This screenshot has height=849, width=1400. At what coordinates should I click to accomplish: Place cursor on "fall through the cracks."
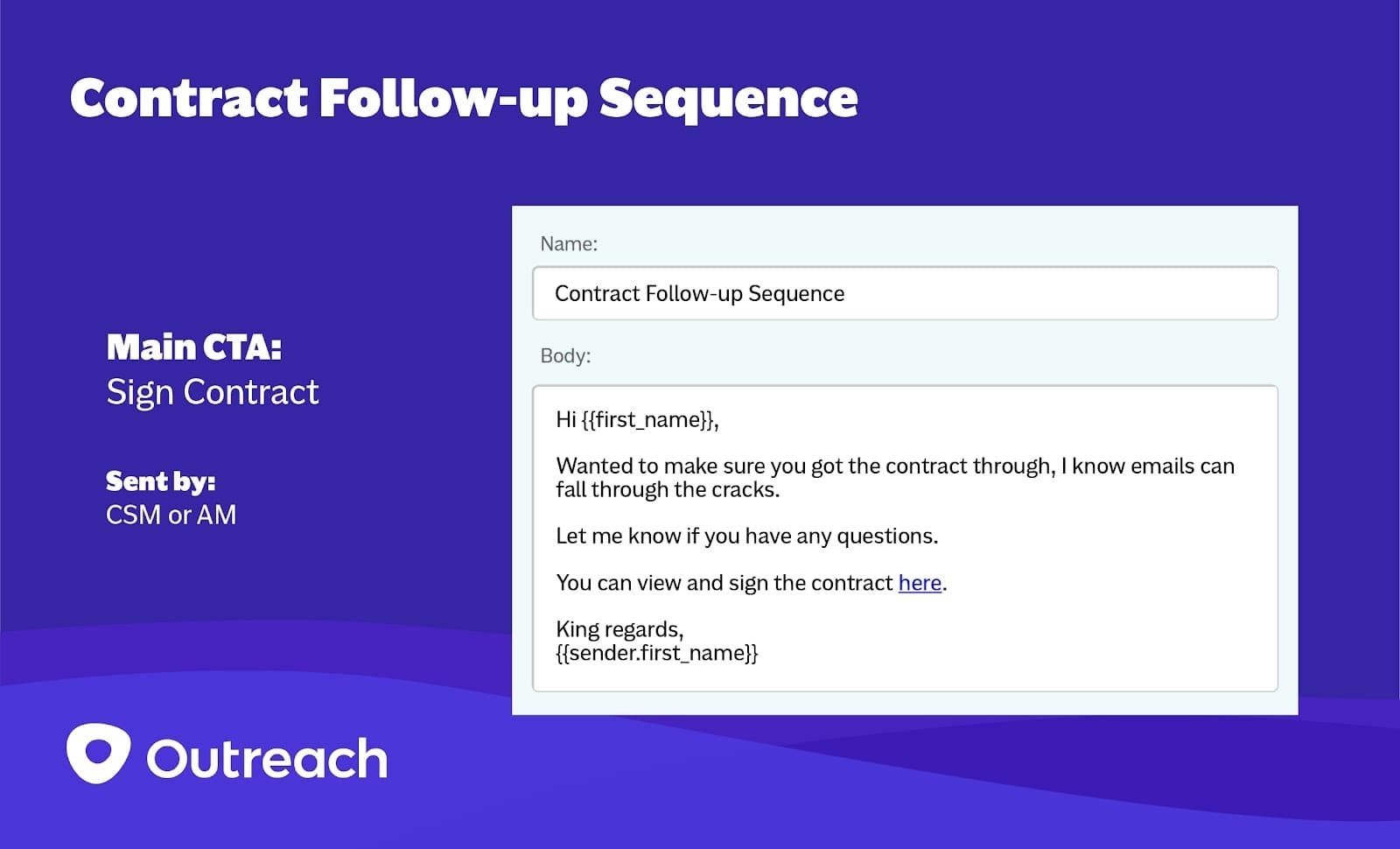(668, 490)
